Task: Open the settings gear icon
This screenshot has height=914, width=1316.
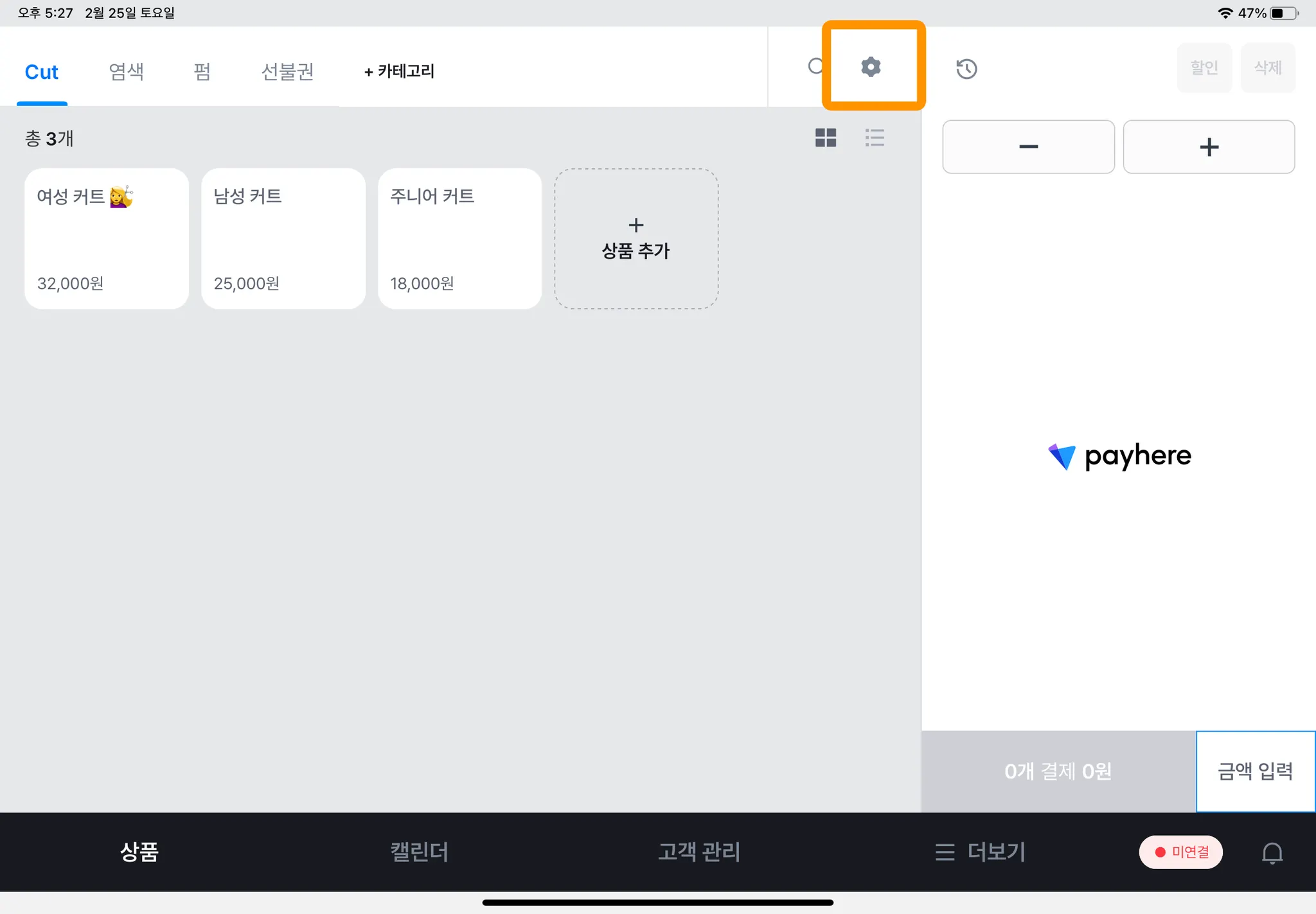Action: (x=871, y=67)
